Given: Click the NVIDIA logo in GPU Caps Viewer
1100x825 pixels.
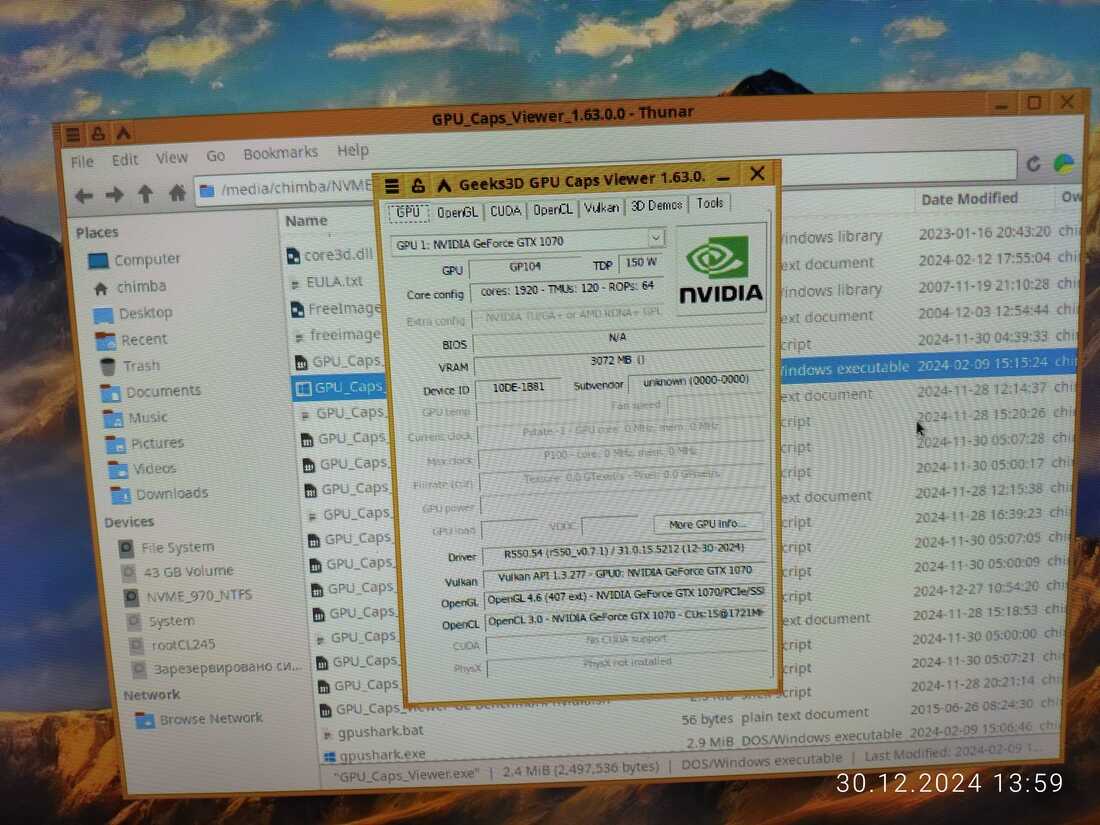Looking at the screenshot, I should 720,269.
